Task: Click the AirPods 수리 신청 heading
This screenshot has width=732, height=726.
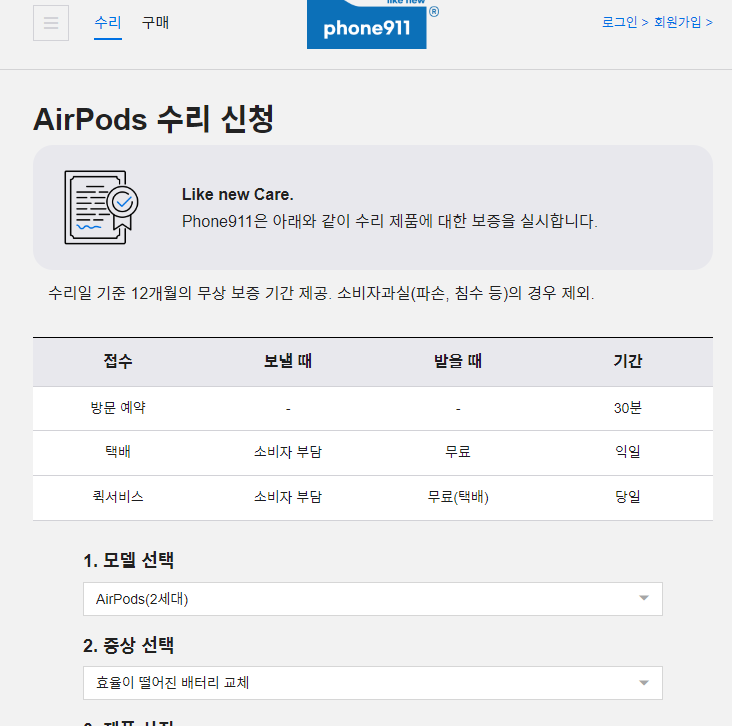Action: pyautogui.click(x=153, y=119)
